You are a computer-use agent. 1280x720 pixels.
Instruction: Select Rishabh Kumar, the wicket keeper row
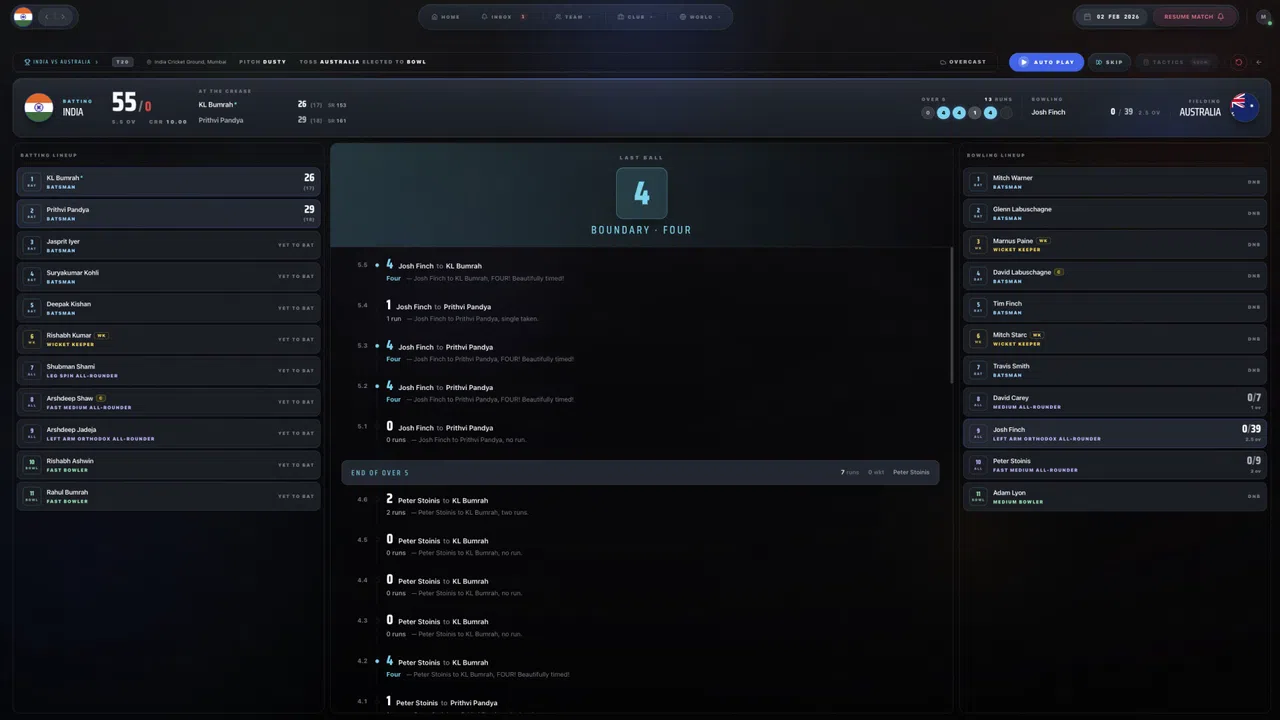(169, 339)
